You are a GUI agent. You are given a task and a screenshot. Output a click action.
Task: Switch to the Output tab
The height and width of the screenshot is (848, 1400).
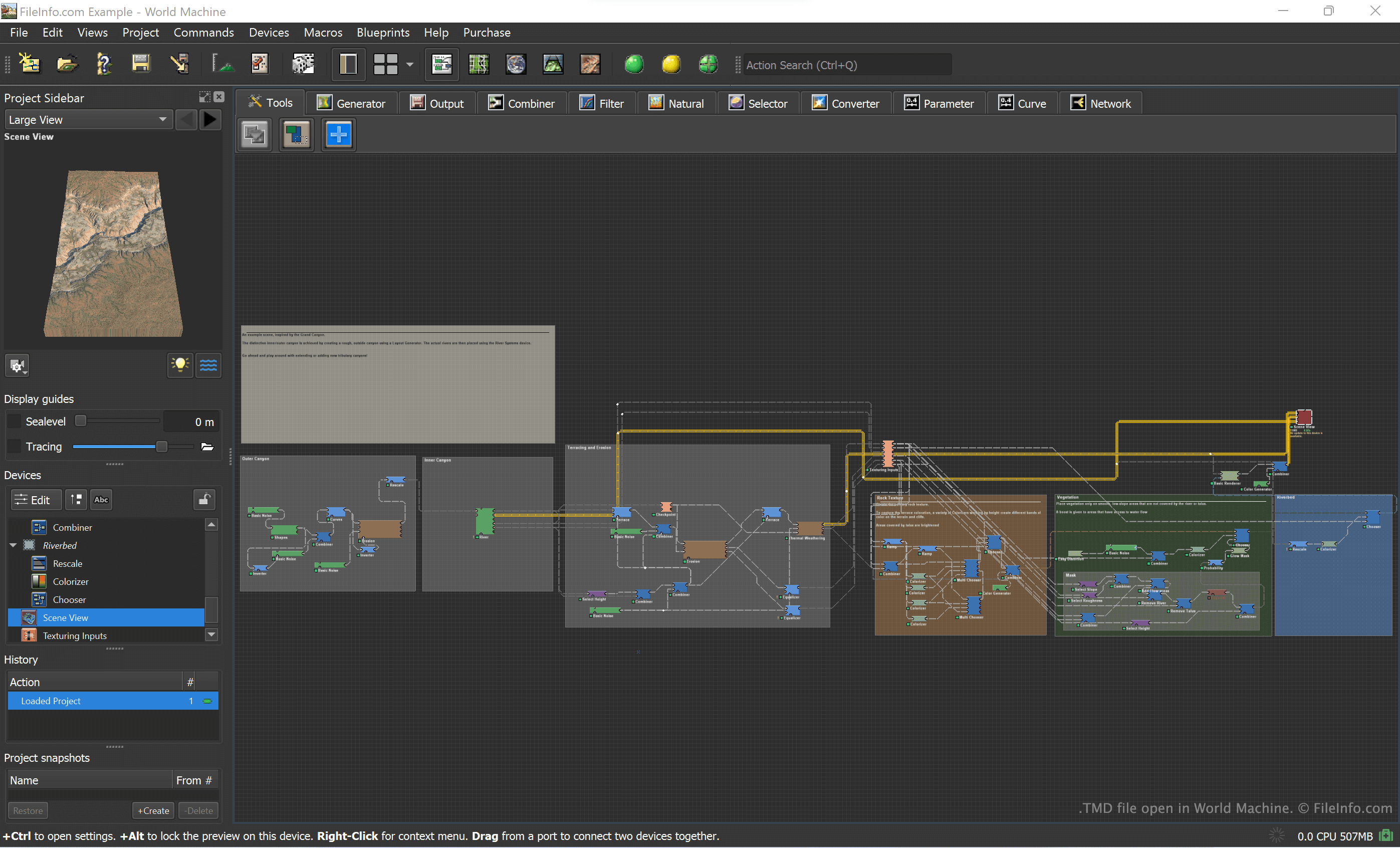[437, 103]
